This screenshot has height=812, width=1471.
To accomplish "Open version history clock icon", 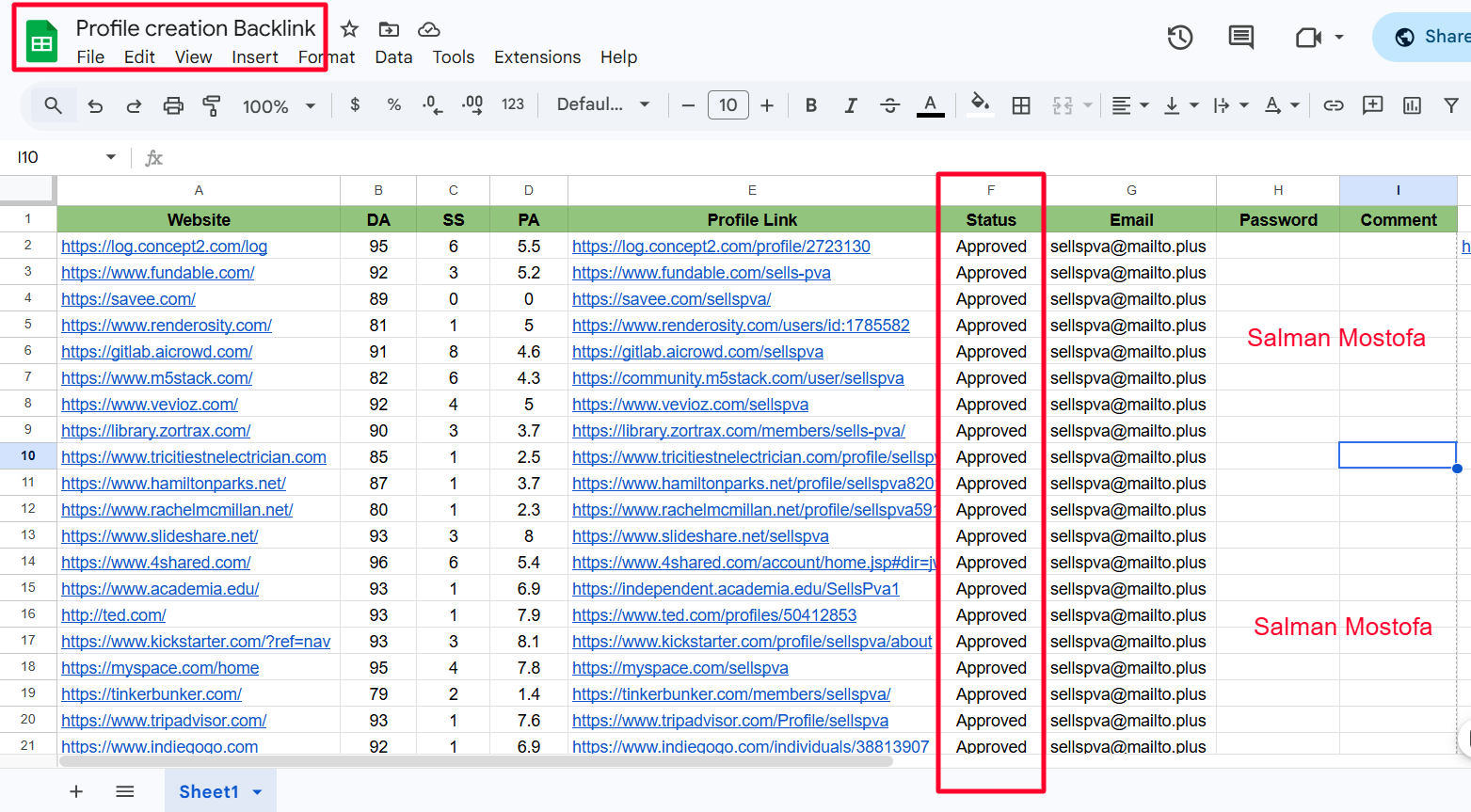I will 1180,38.
